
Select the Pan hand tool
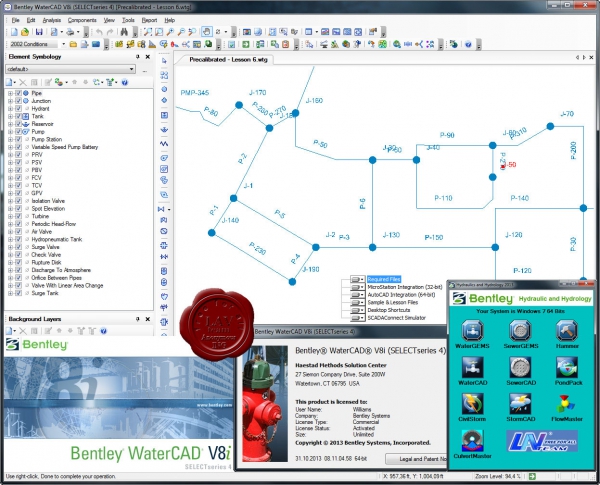207,31
